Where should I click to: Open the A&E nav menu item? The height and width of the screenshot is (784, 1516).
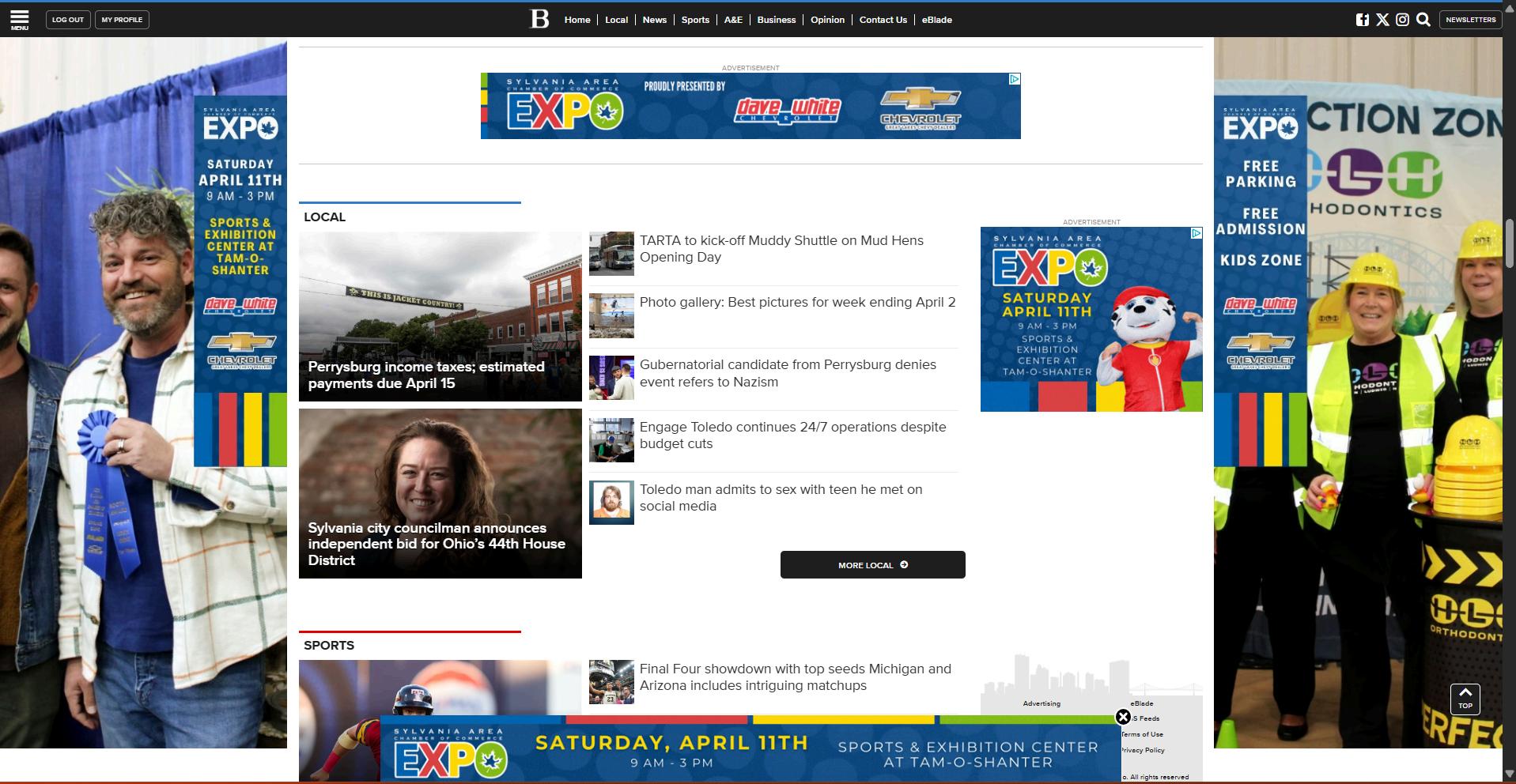point(733,20)
